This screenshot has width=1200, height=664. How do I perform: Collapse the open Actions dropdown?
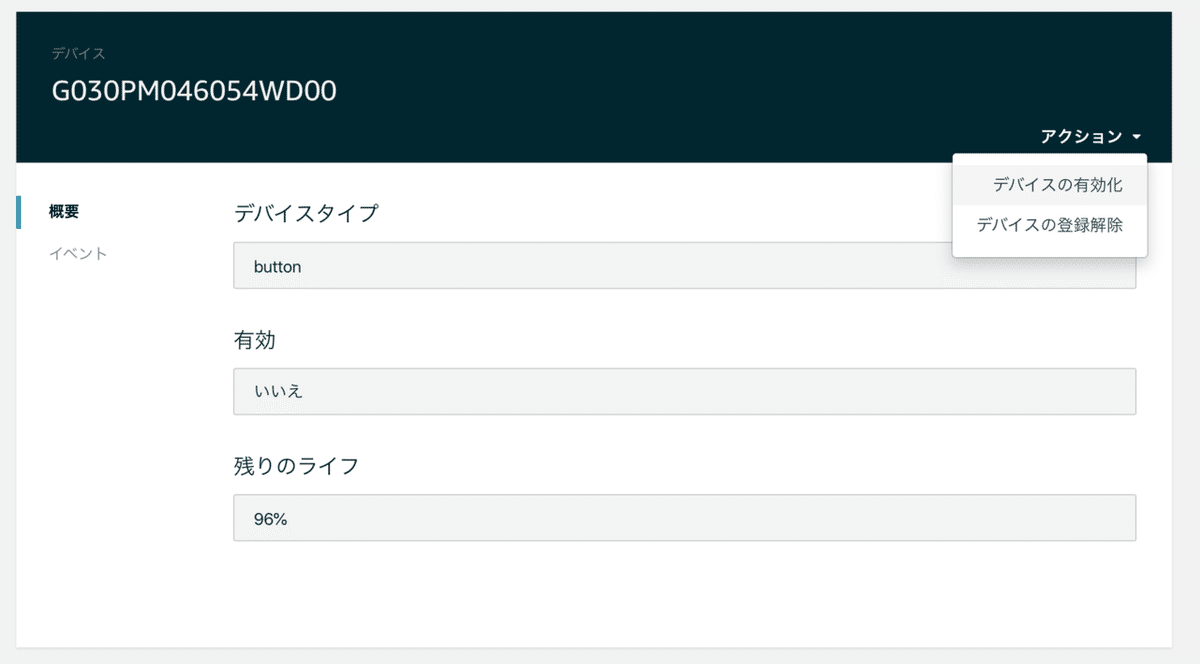pyautogui.click(x=1080, y=135)
